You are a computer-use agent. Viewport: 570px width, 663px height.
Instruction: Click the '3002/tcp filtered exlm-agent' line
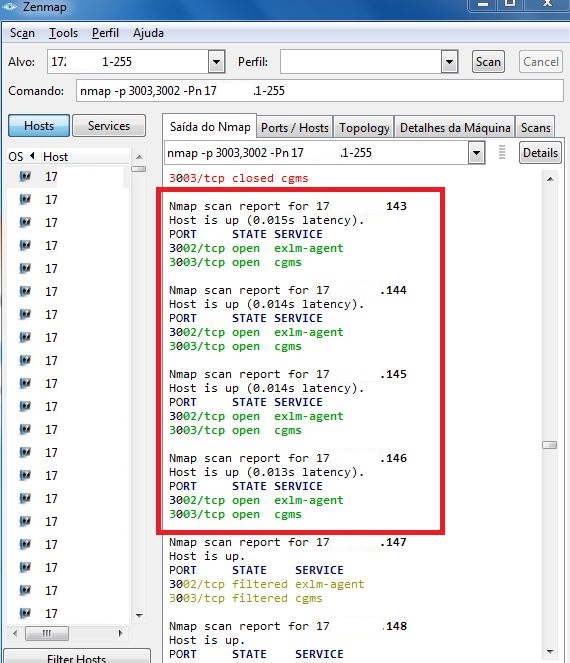tap(266, 584)
